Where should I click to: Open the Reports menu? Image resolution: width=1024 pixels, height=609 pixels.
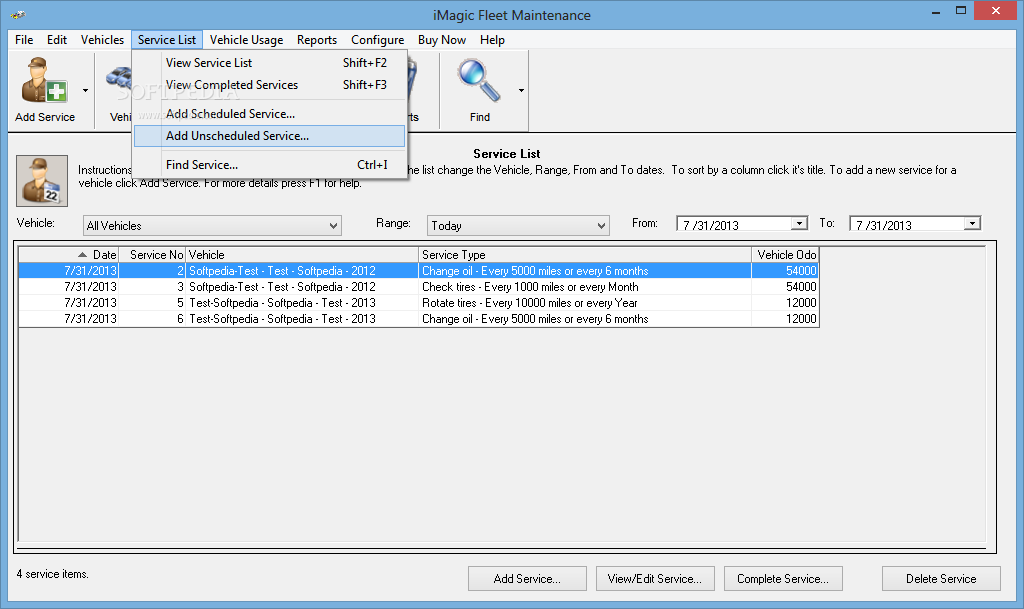317,40
